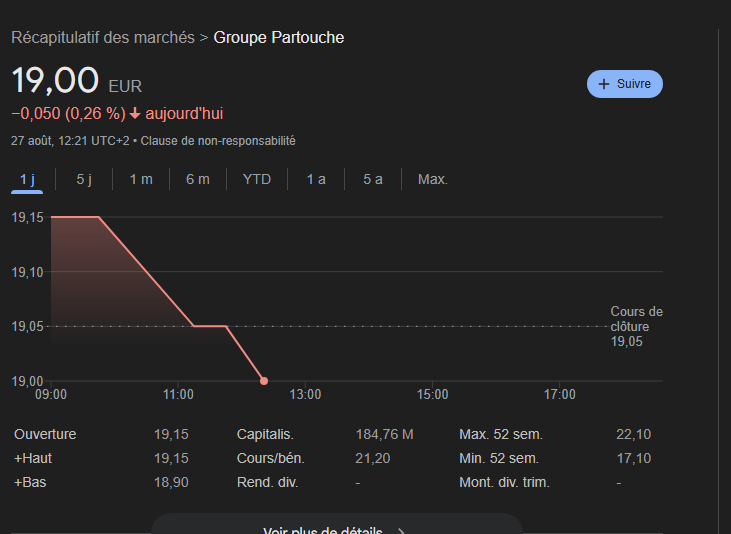Switch to the 1 m tab
731x534 pixels.
click(x=141, y=179)
